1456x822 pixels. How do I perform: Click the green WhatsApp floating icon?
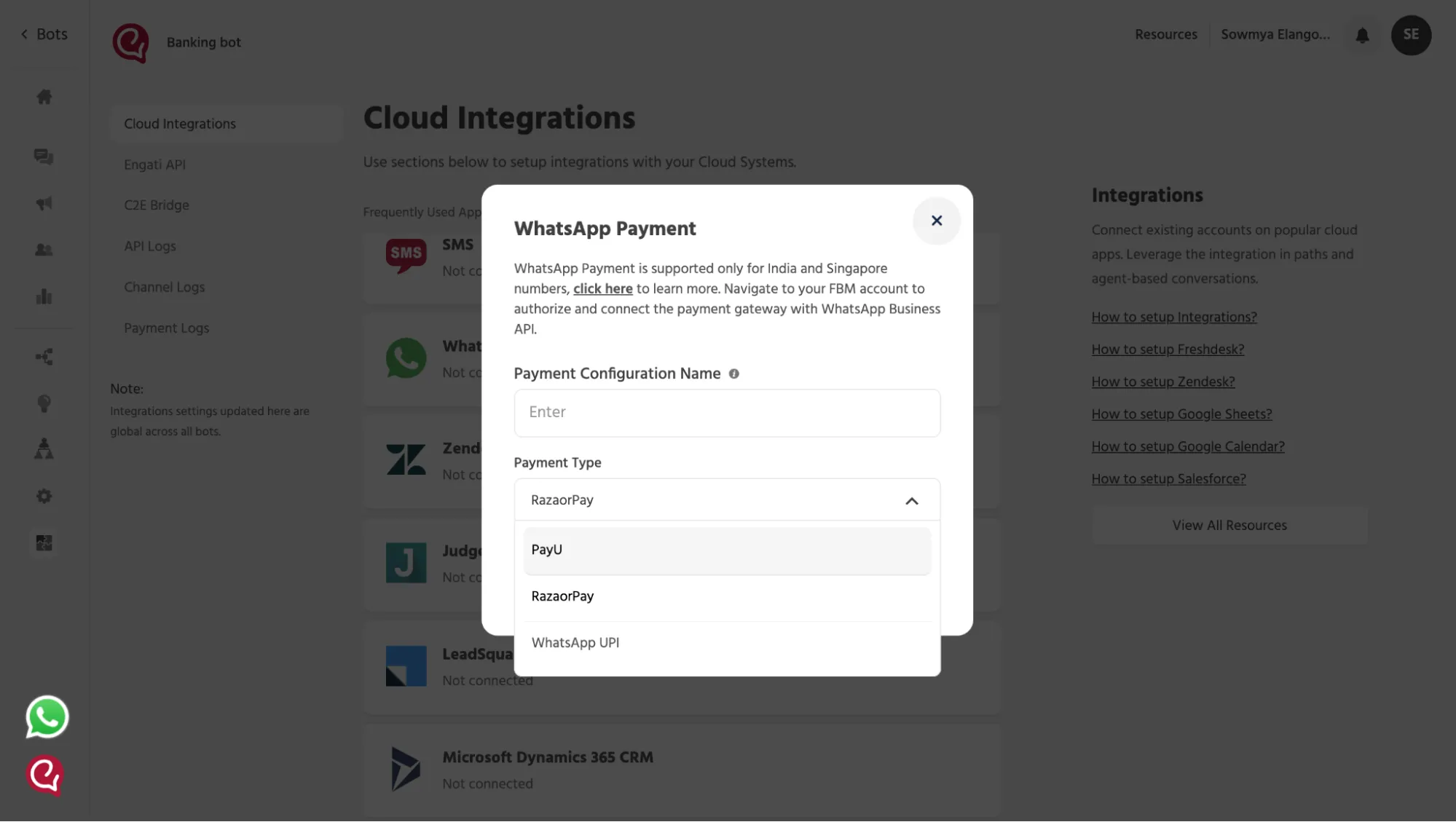[47, 717]
